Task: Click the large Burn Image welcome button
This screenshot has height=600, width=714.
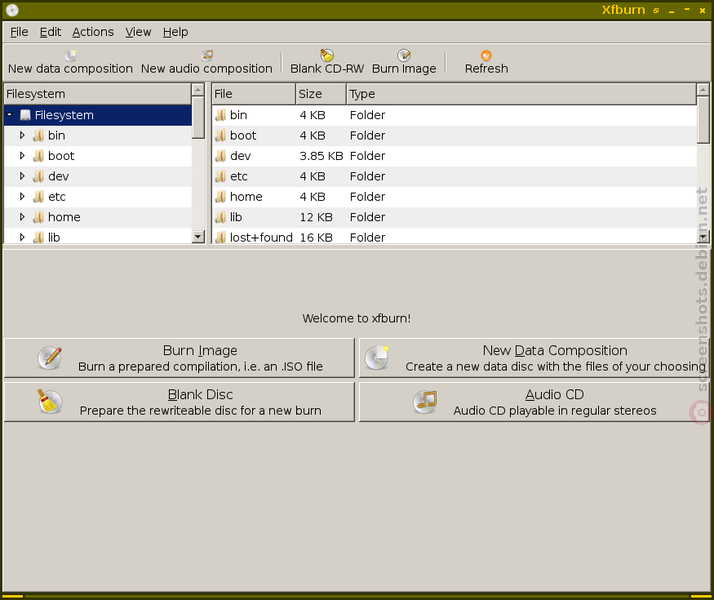Action: (x=179, y=358)
